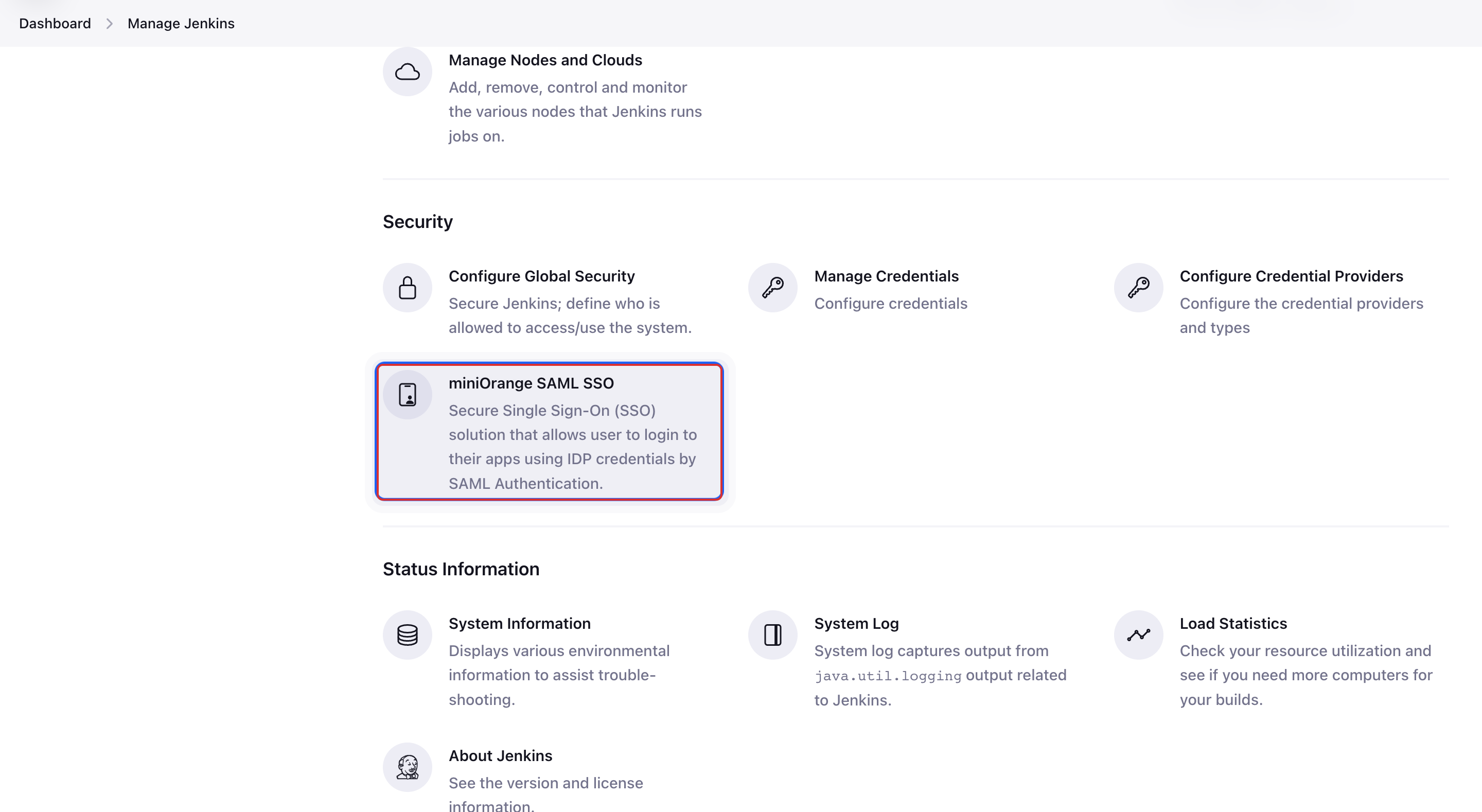Click 'java.util.logging' text in System Log description

point(888,676)
